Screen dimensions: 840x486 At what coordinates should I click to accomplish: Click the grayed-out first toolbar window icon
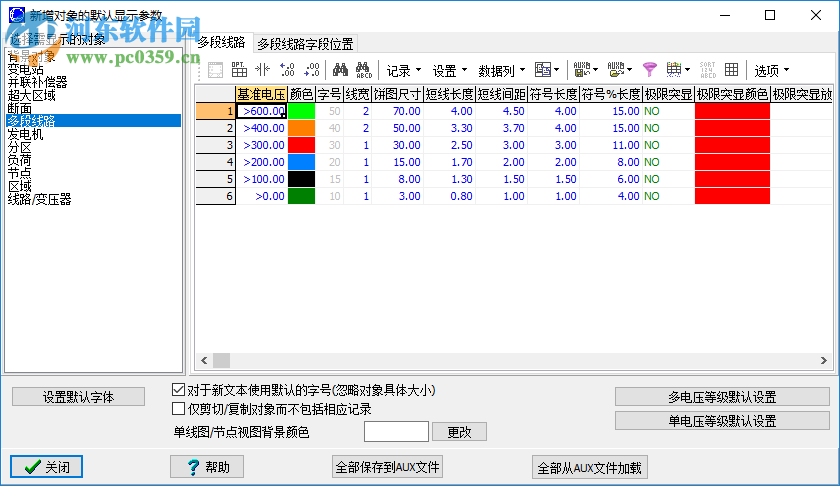215,70
